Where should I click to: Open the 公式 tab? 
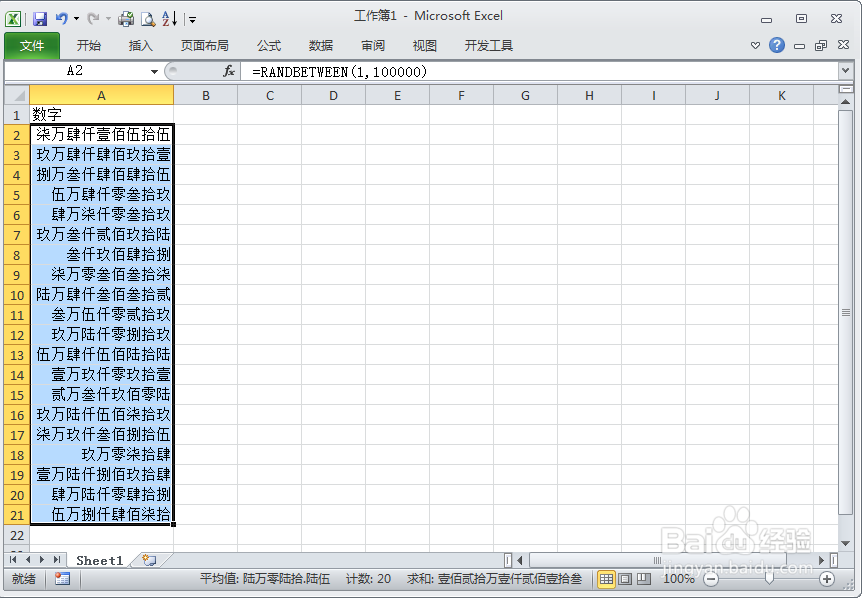269,46
